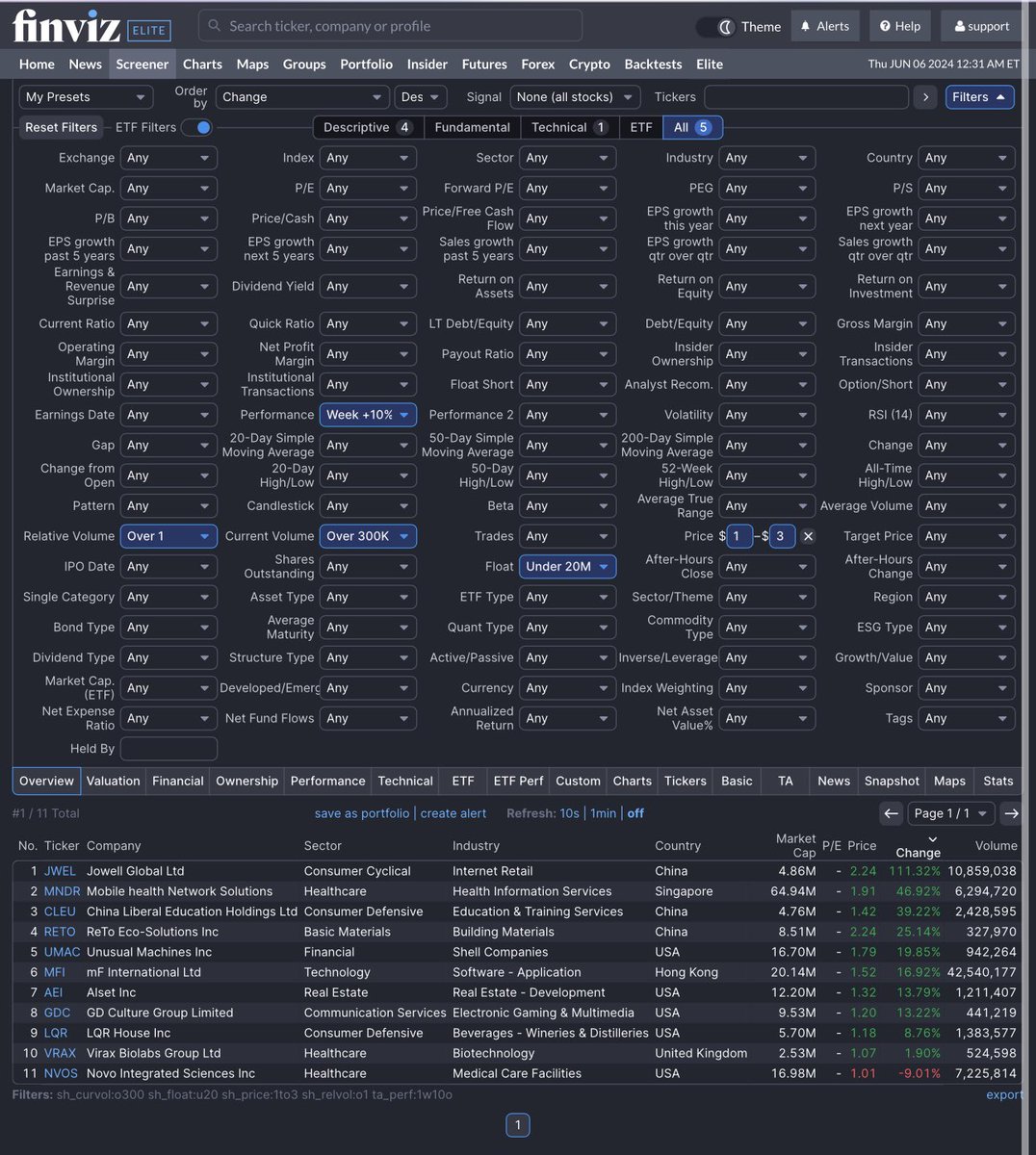Image resolution: width=1036 pixels, height=1155 pixels.
Task: Select the Valuation view tab
Action: pyautogui.click(x=113, y=781)
